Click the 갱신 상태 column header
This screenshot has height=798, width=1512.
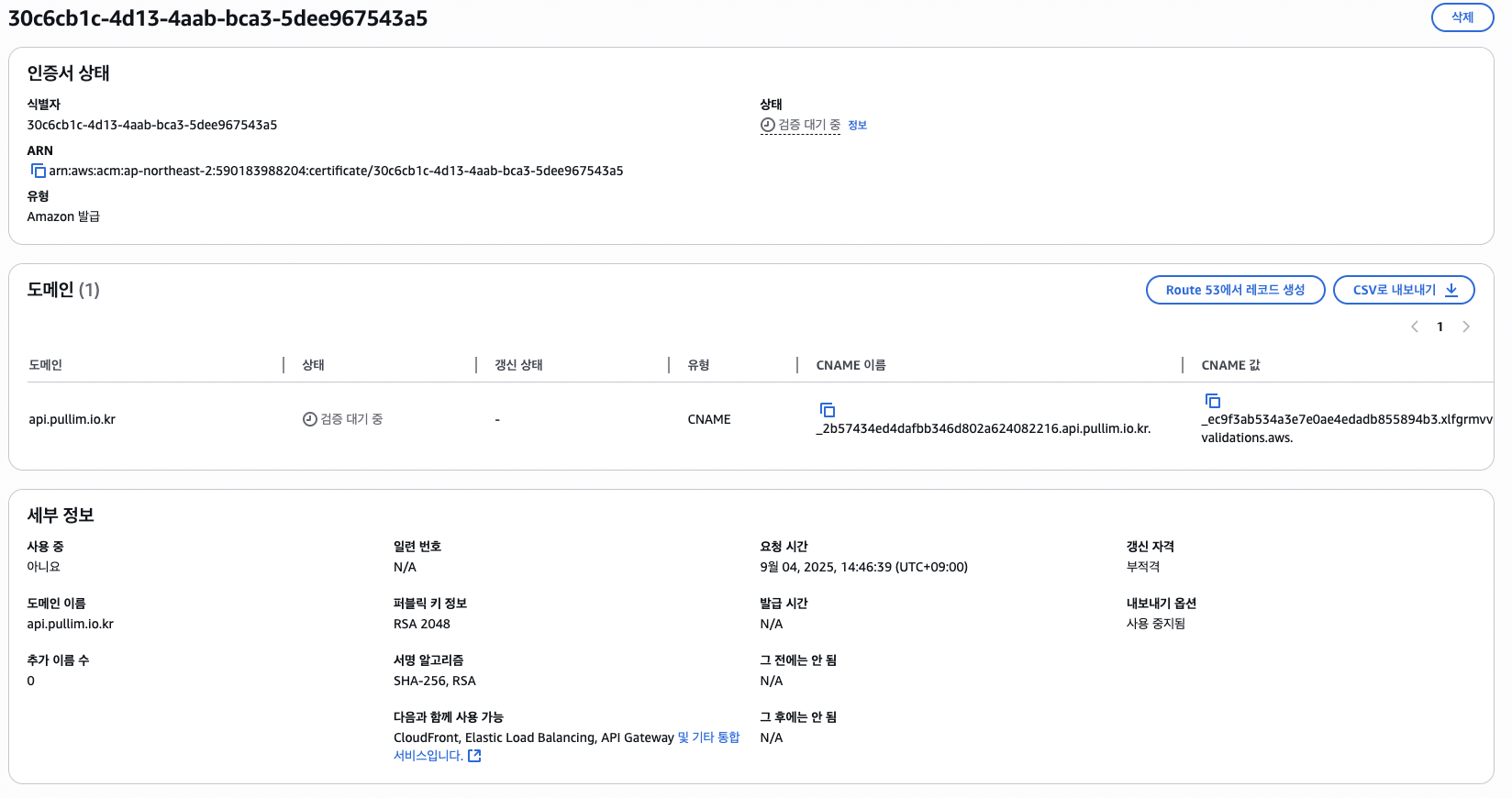[x=518, y=365]
